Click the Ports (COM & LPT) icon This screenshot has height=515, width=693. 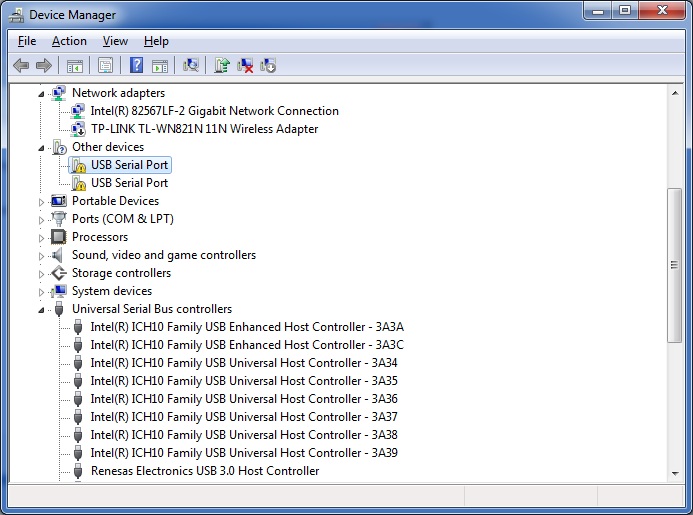(58, 218)
